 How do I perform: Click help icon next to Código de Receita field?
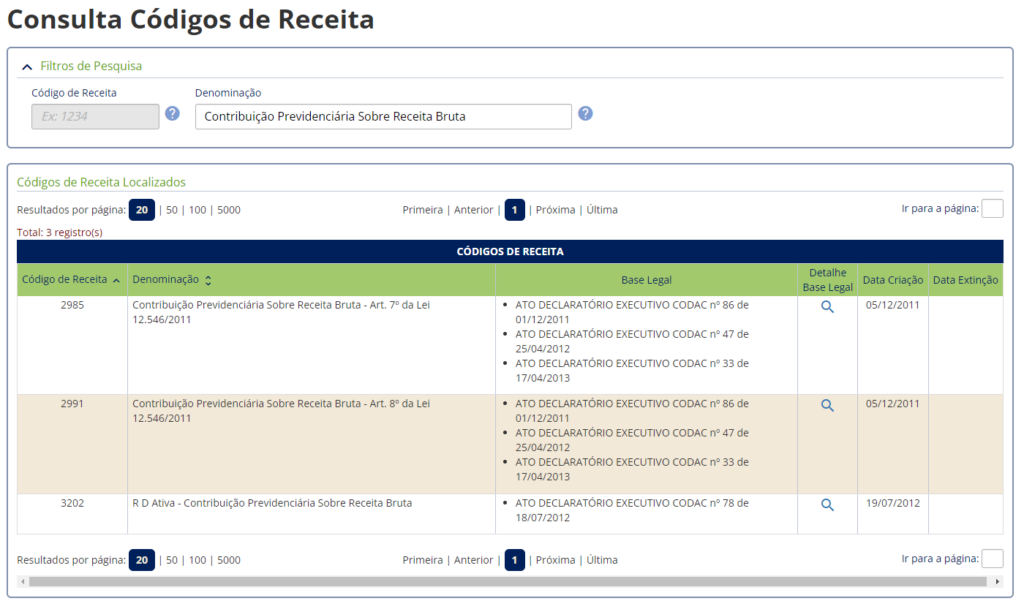[172, 114]
